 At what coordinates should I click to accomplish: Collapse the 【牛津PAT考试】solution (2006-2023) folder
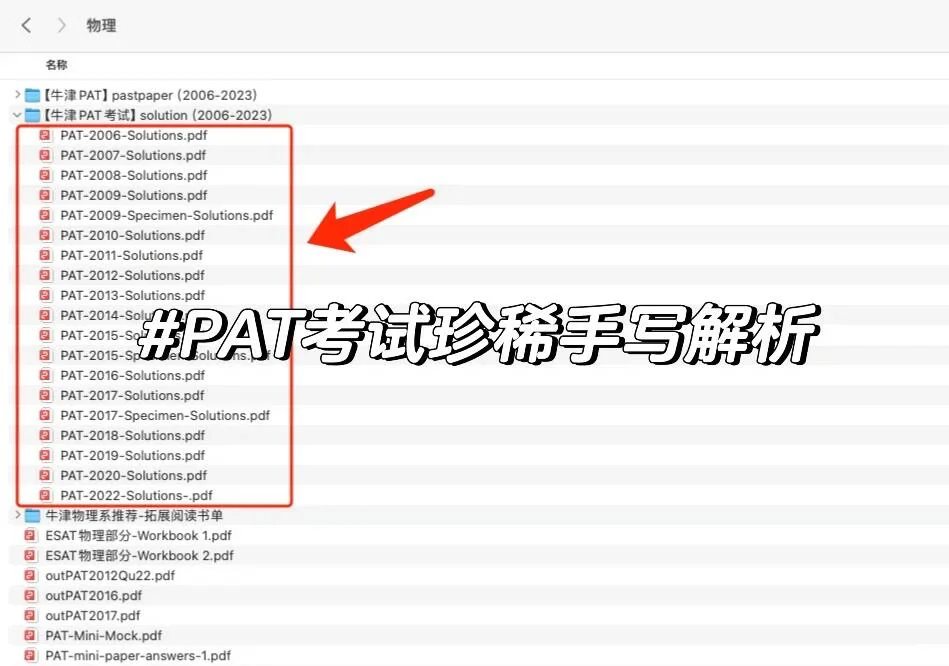point(17,114)
